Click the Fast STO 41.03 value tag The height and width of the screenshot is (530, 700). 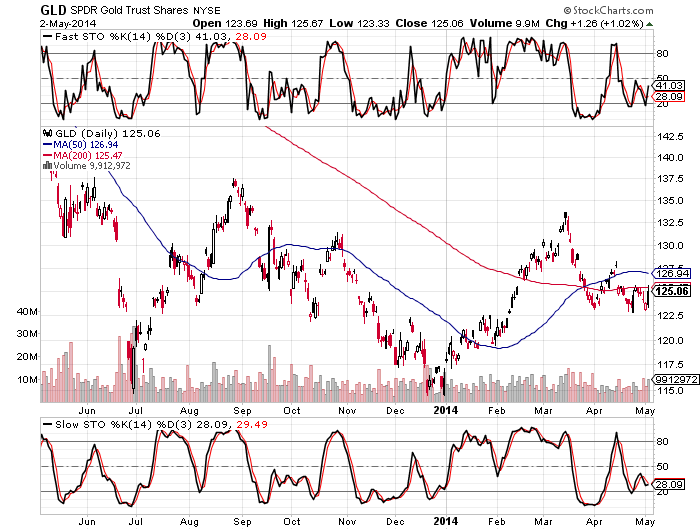click(x=669, y=85)
